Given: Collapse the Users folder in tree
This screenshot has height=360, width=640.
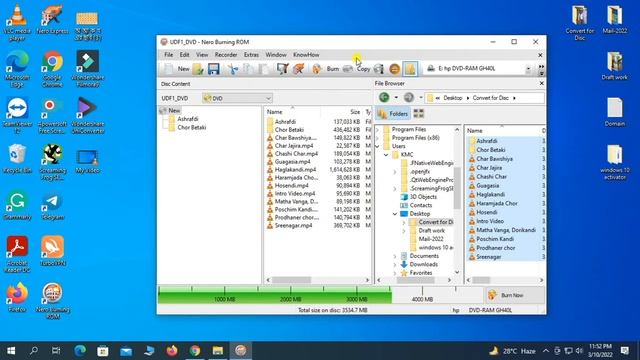Looking at the screenshot, I should point(377,146).
